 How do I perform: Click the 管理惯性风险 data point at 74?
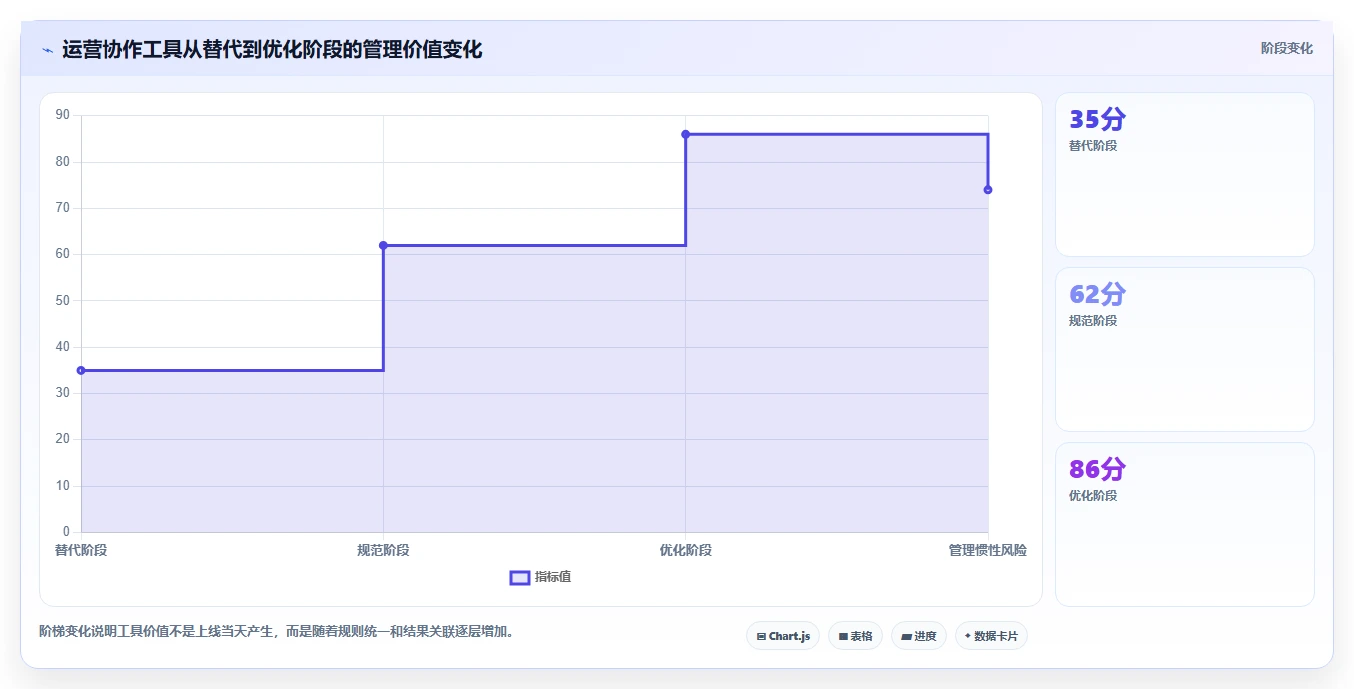point(988,190)
